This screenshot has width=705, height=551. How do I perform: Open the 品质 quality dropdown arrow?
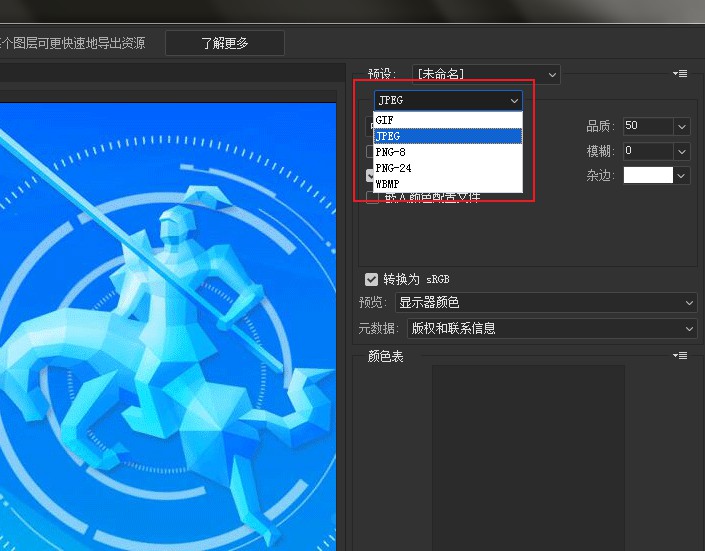[x=682, y=126]
